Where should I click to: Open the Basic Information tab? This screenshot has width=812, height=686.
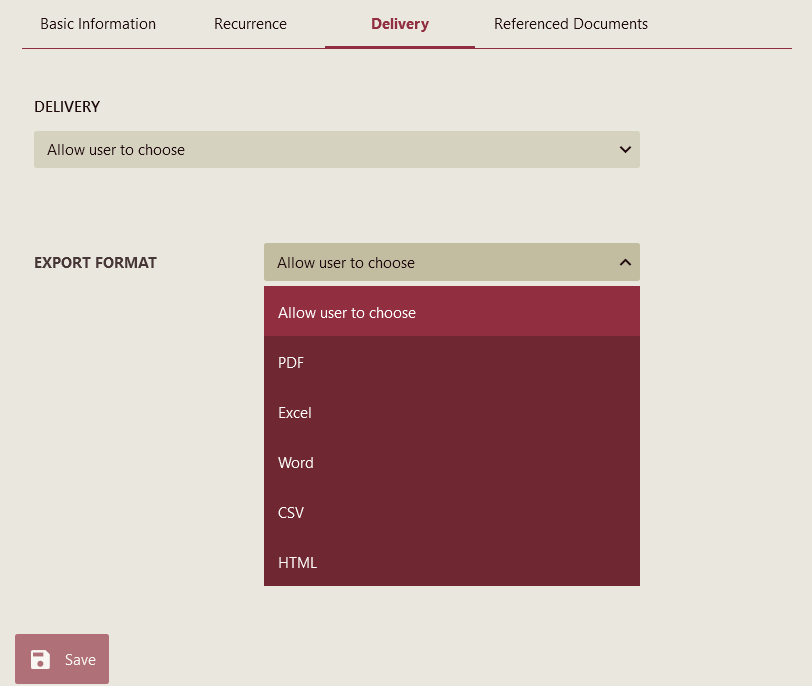click(x=98, y=24)
